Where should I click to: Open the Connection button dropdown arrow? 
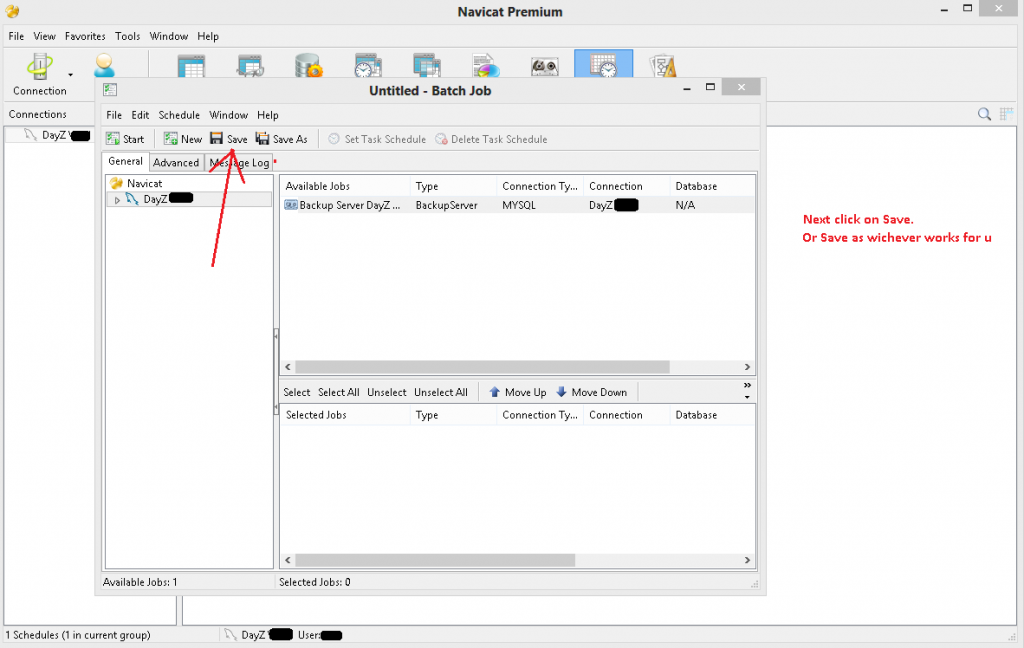70,75
